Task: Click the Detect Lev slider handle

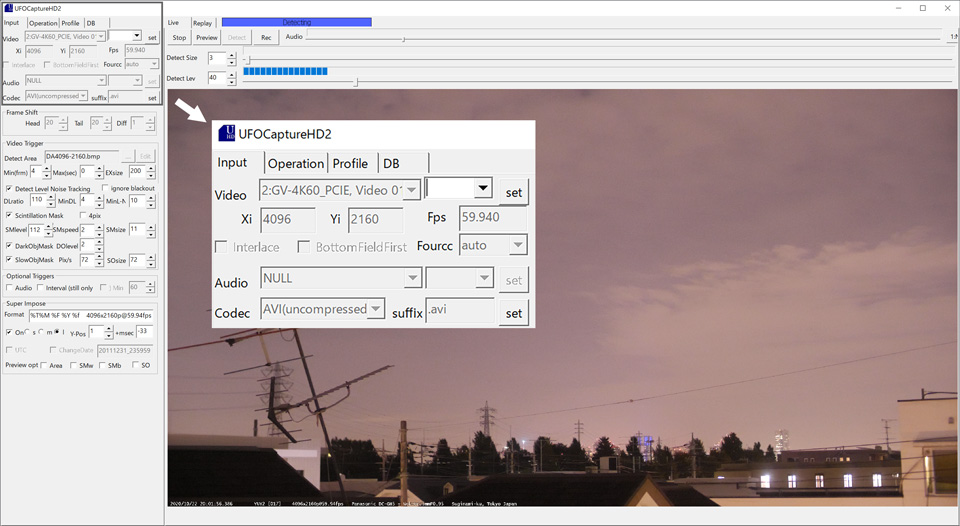Action: coord(356,81)
